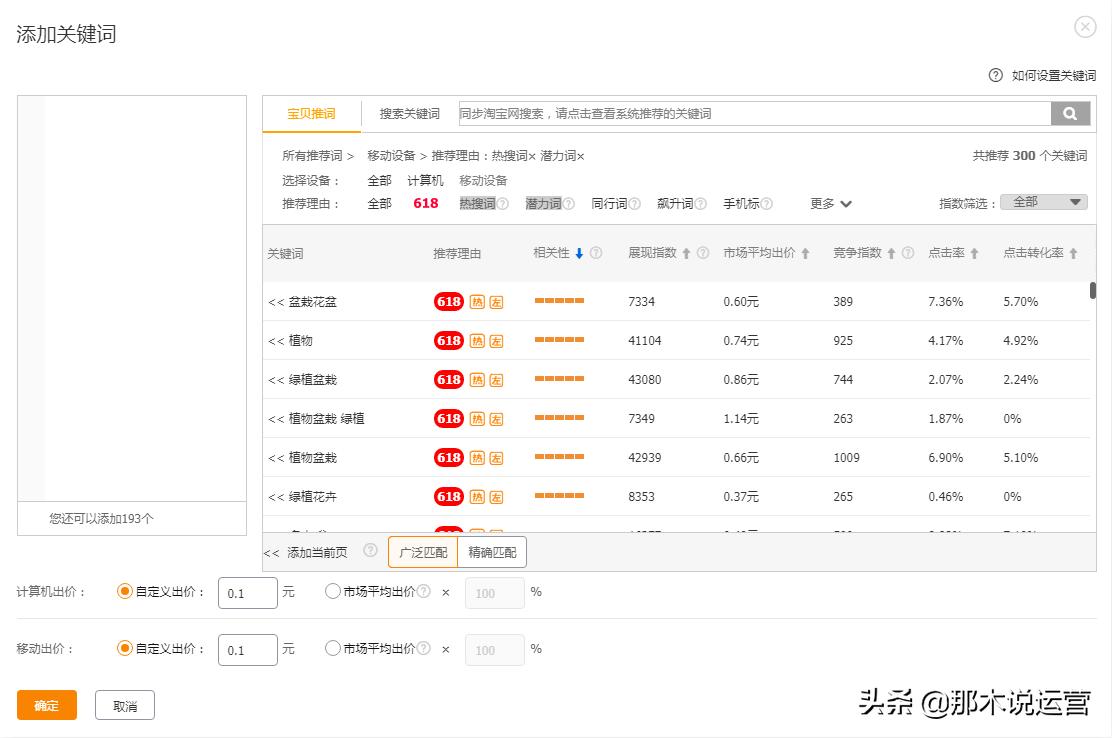Sort by 市场平均出价 arrow
Screen dimensions: 1112x738
806,253
